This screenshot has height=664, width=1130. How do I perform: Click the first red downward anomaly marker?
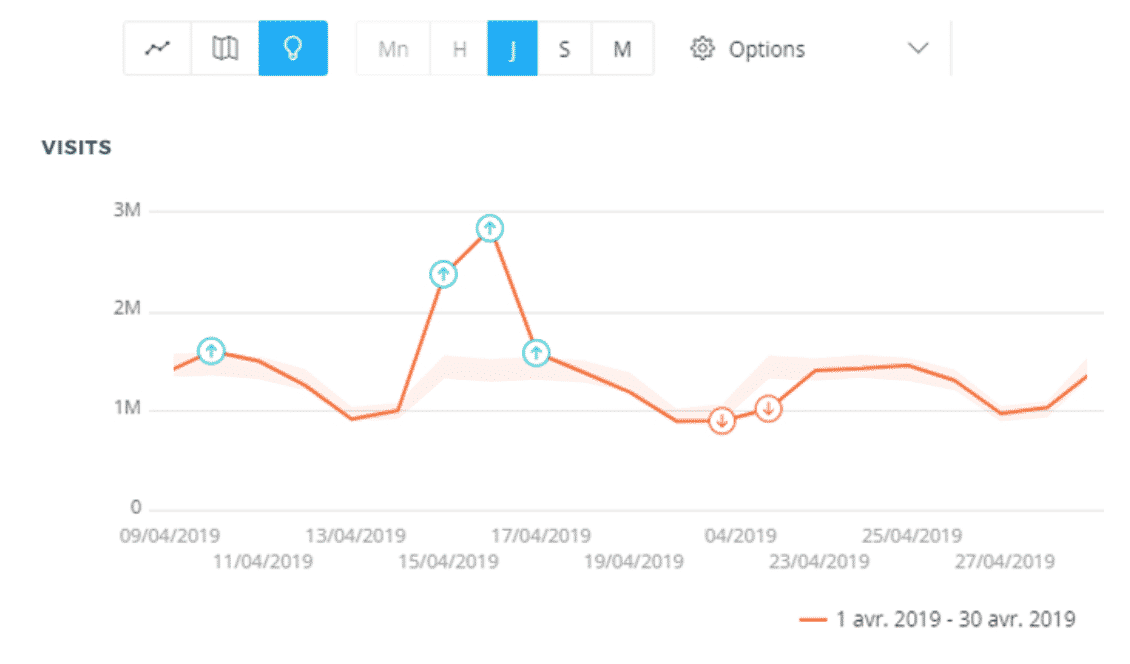722,421
